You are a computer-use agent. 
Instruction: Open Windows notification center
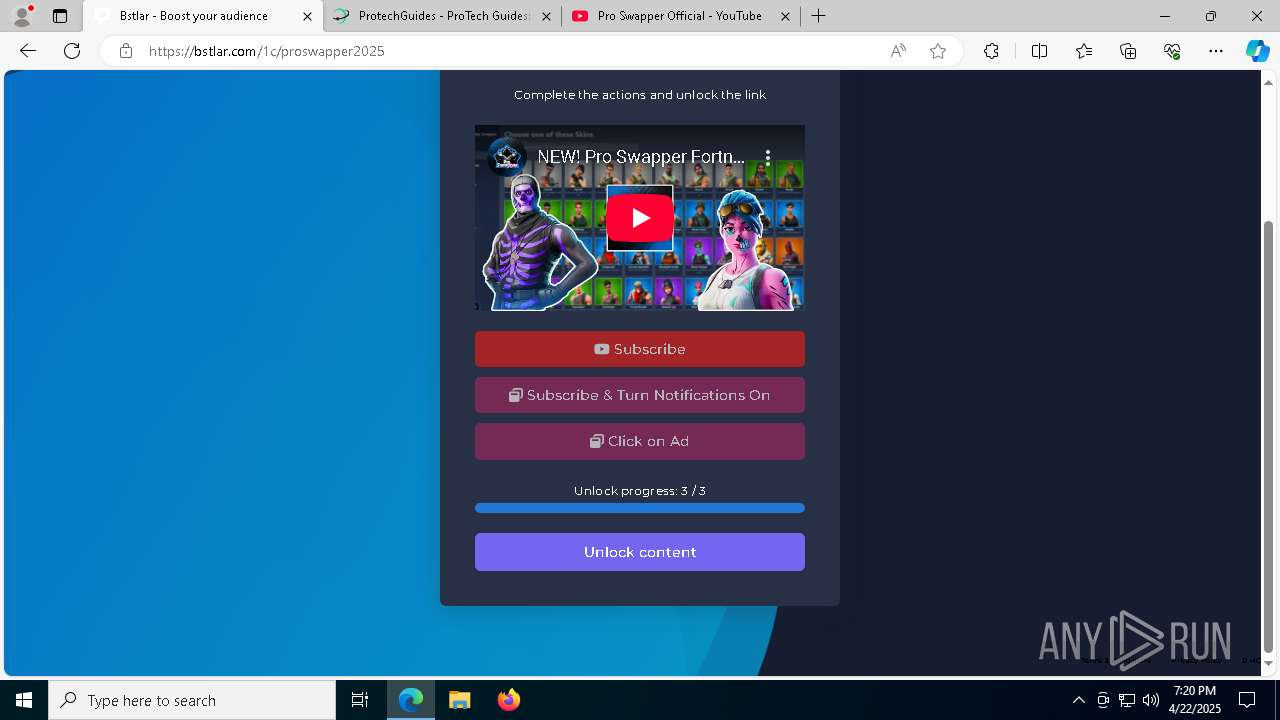click(x=1247, y=700)
